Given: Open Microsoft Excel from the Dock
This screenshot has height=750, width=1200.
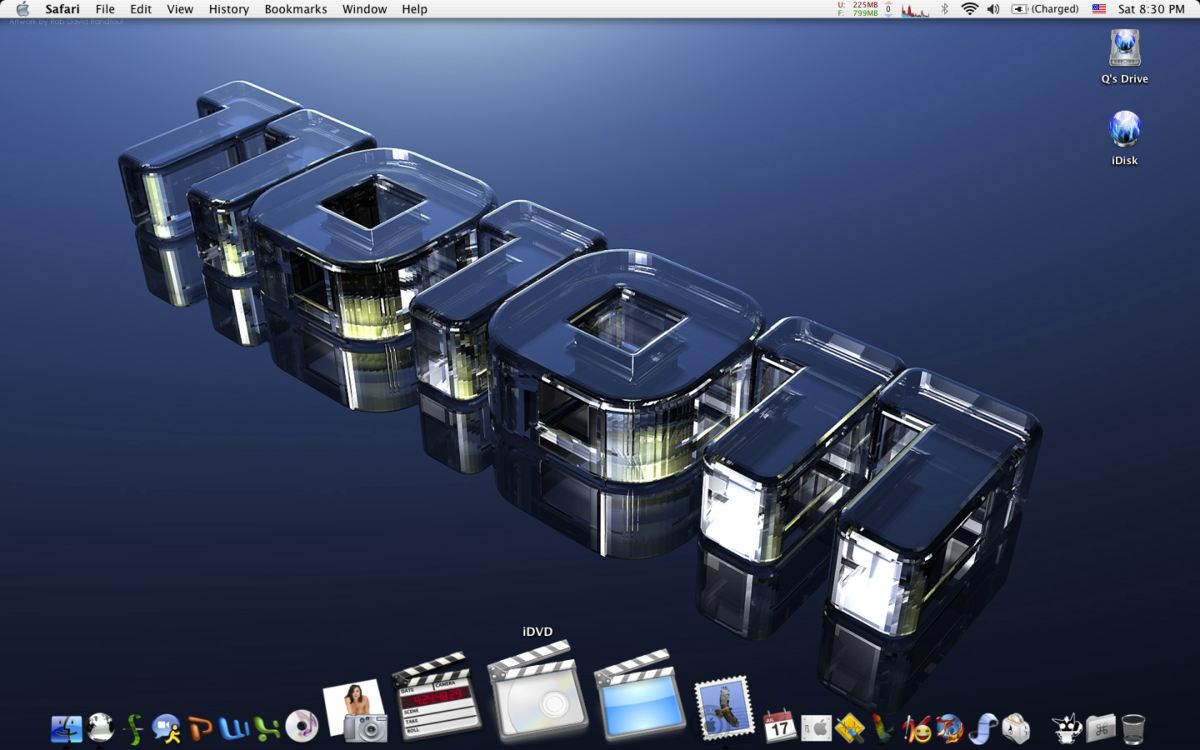Looking at the screenshot, I should (267, 728).
